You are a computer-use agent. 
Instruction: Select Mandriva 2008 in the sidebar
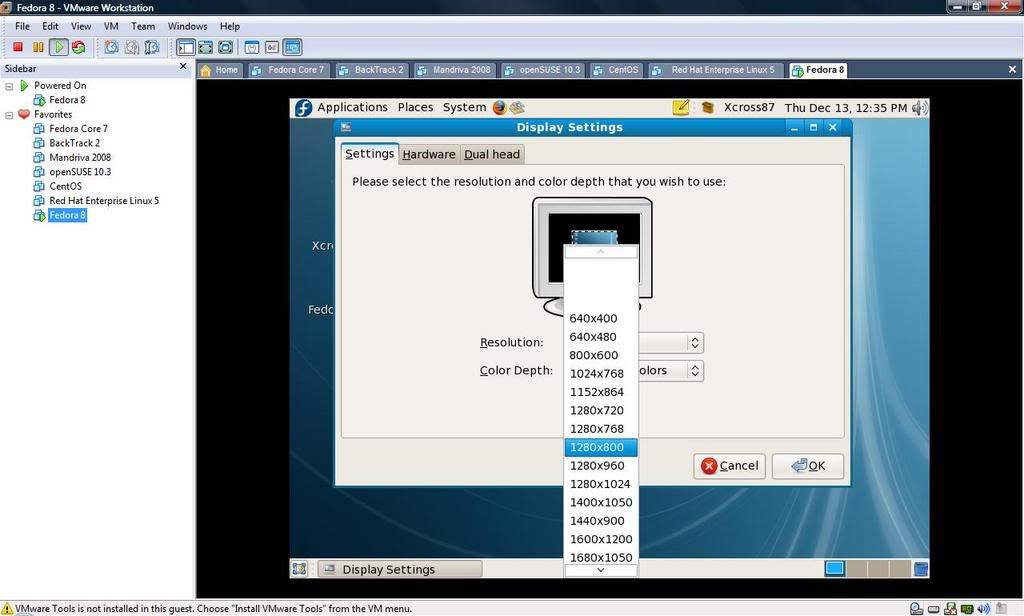pyautogui.click(x=80, y=157)
